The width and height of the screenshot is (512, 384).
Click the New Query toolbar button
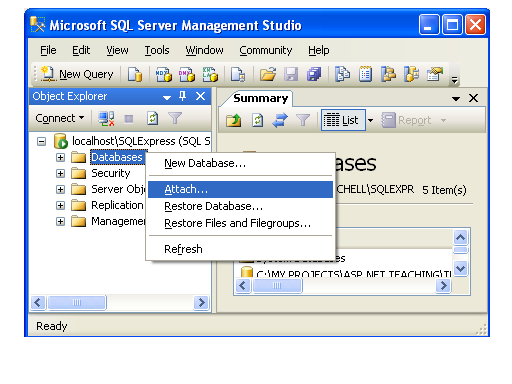[x=77, y=74]
